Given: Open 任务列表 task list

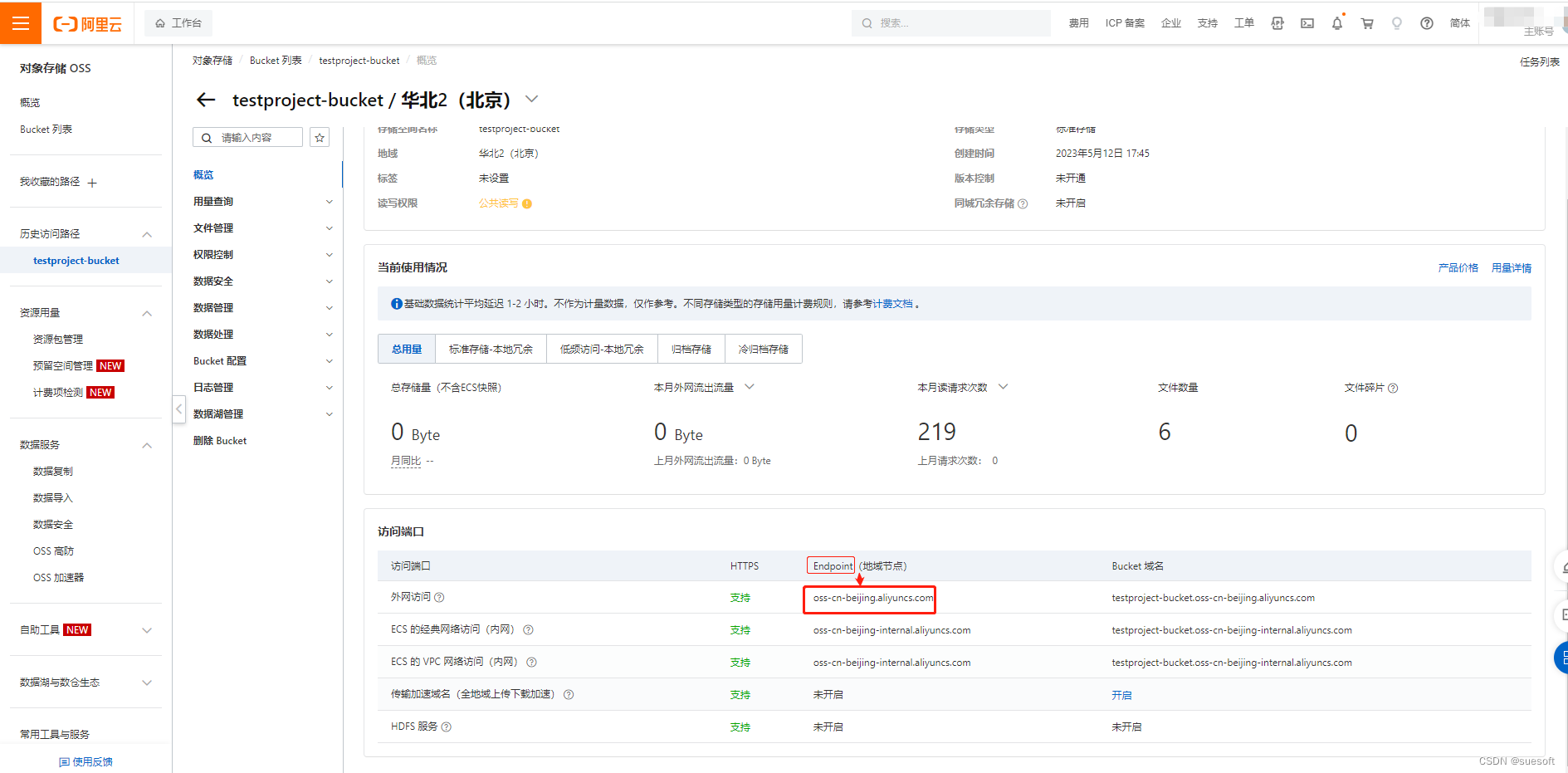Looking at the screenshot, I should 1540,61.
